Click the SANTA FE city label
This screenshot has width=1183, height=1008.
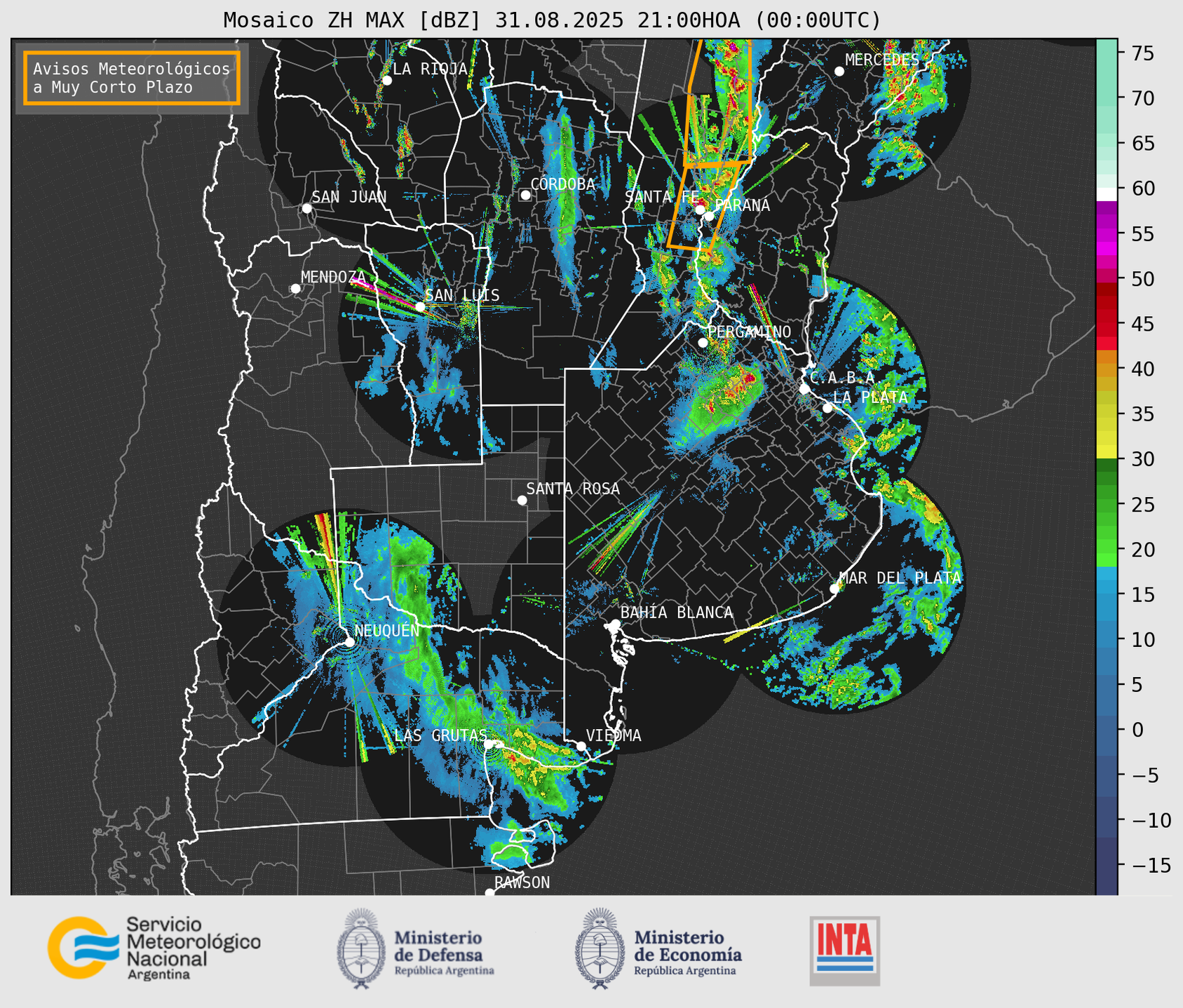pos(661,197)
